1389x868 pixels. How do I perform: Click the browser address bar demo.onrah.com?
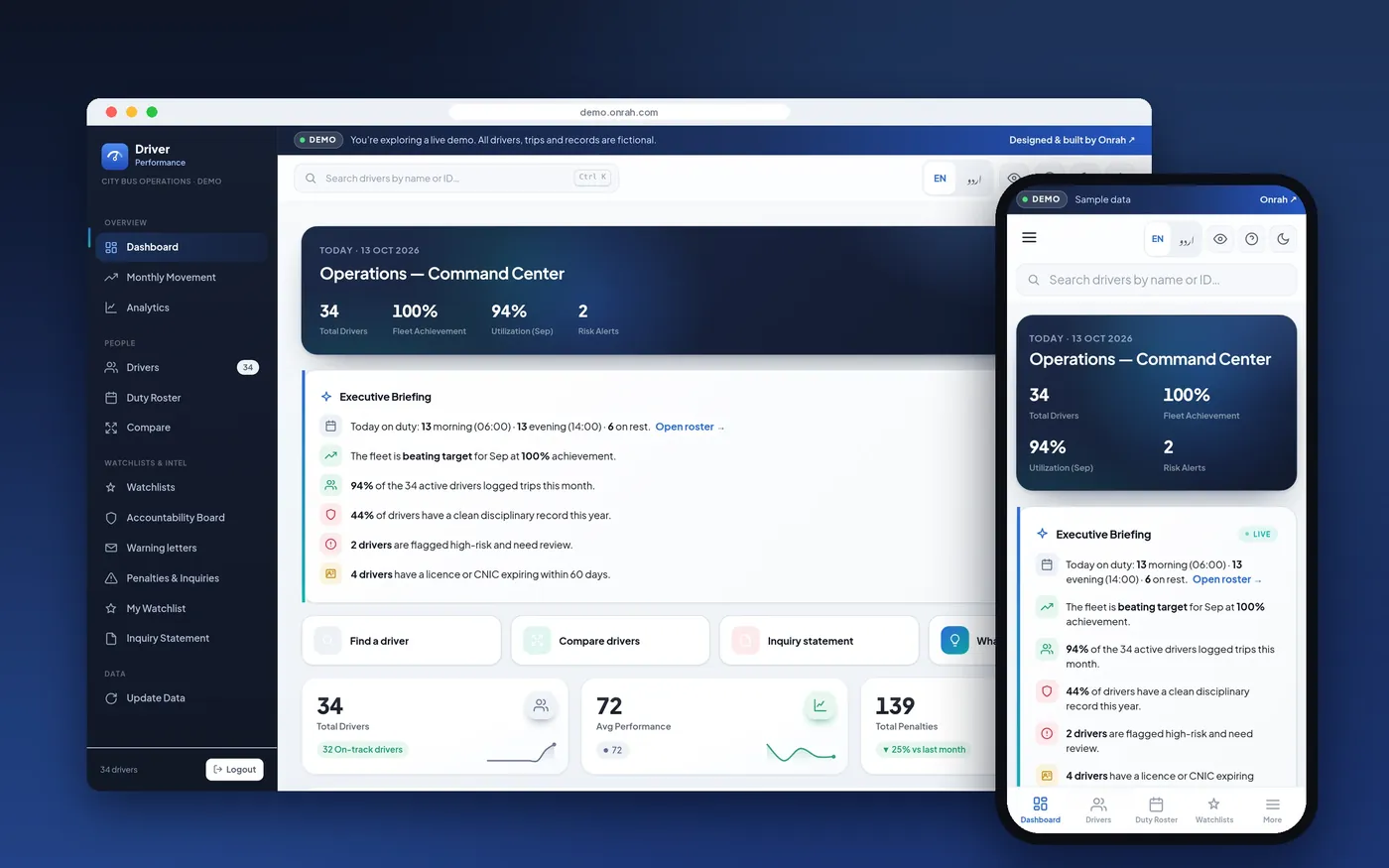(x=619, y=112)
